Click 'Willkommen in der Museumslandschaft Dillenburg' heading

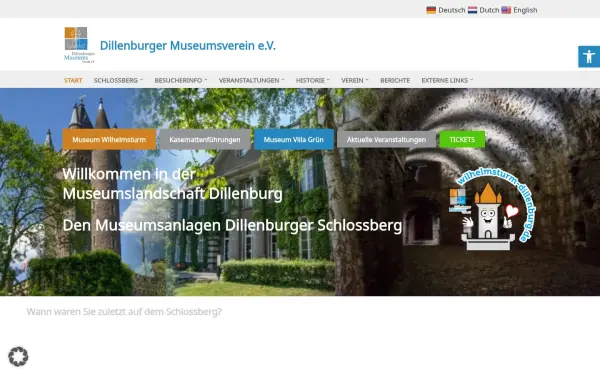click(173, 184)
